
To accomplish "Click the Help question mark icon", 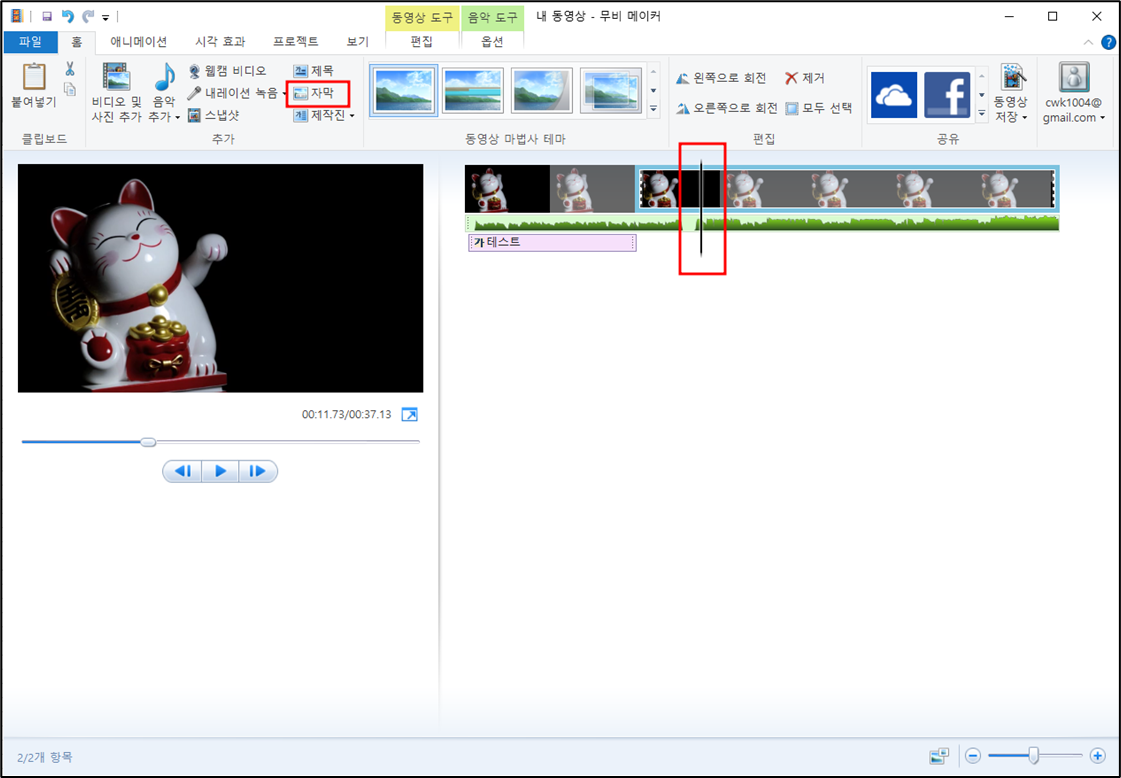I will point(1108,42).
